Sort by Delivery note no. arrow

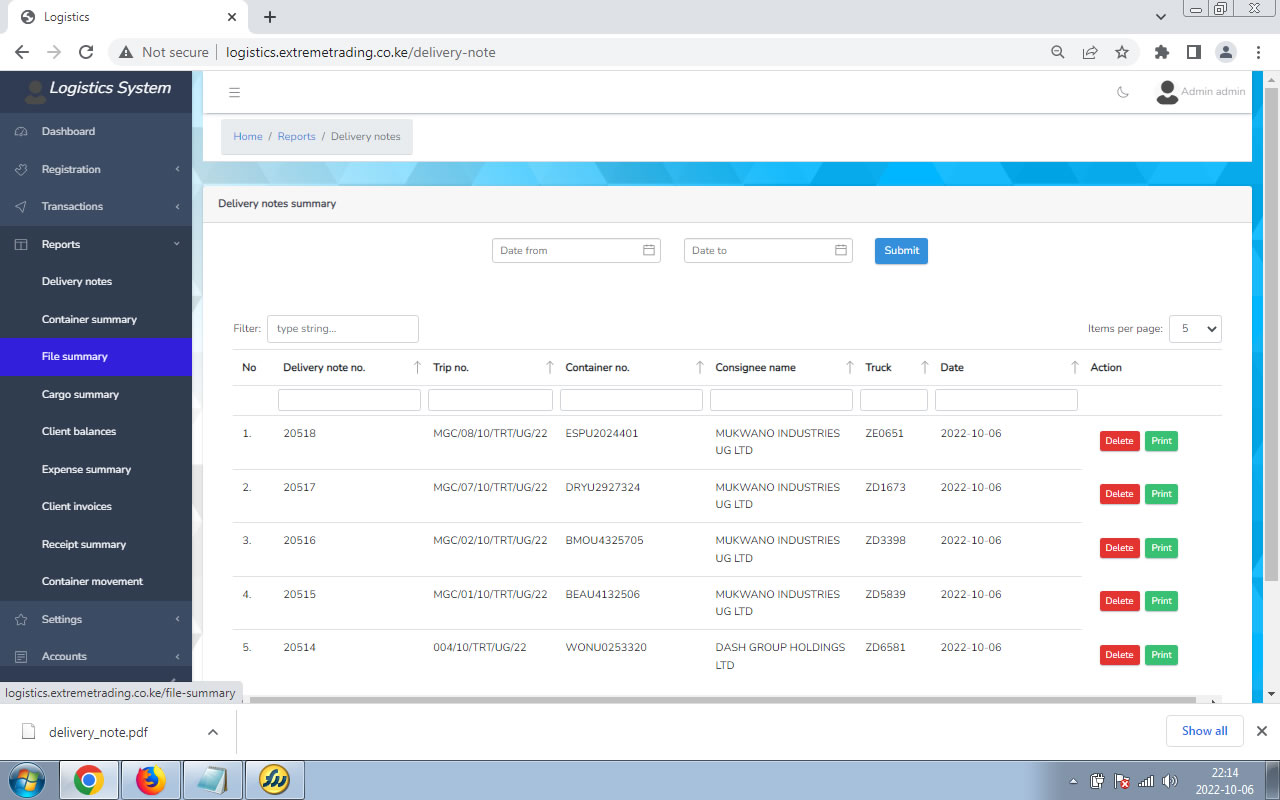417,368
